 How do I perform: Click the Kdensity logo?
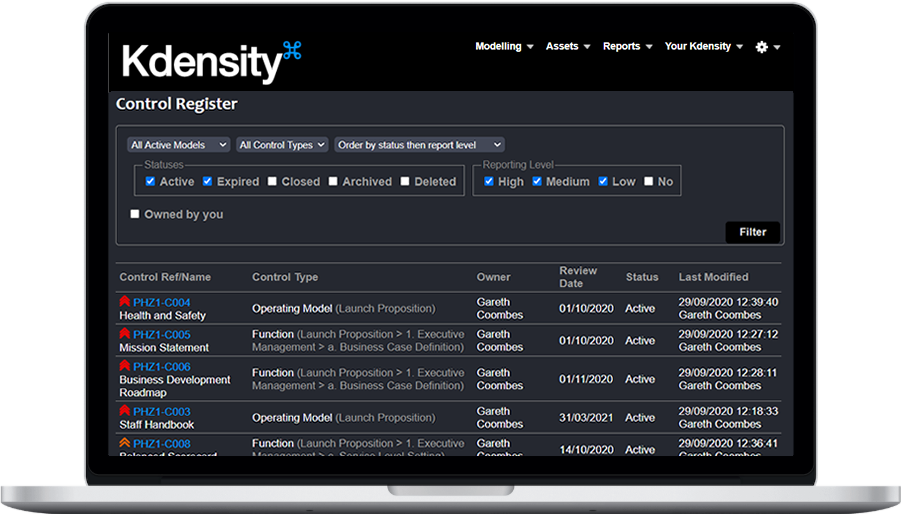[211, 62]
